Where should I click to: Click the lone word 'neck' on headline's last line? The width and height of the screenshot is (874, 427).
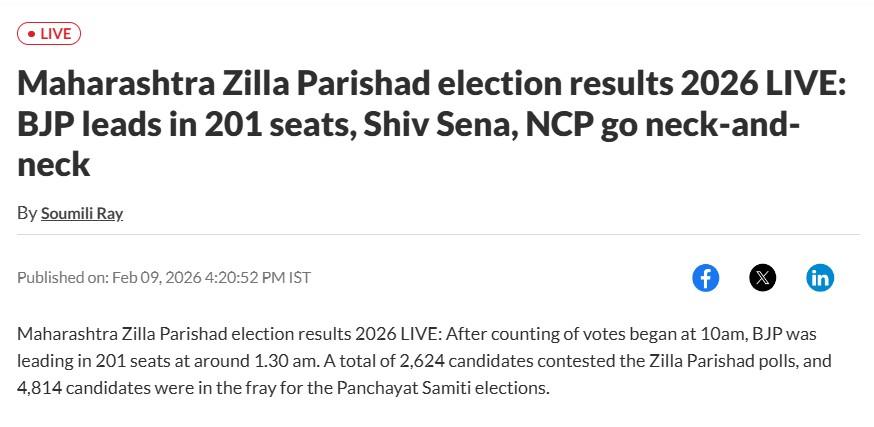click(54, 164)
